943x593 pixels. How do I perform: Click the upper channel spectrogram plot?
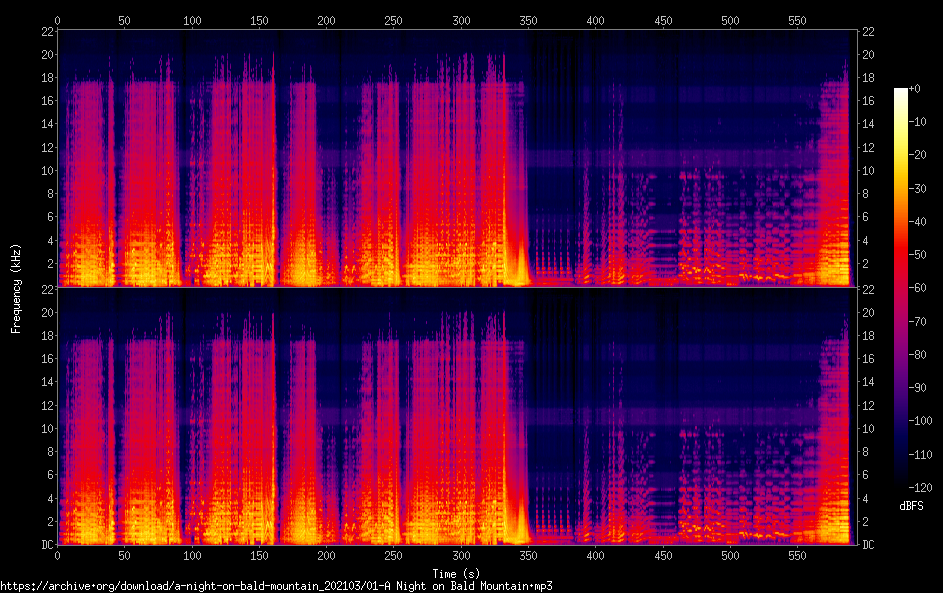[x=457, y=158]
